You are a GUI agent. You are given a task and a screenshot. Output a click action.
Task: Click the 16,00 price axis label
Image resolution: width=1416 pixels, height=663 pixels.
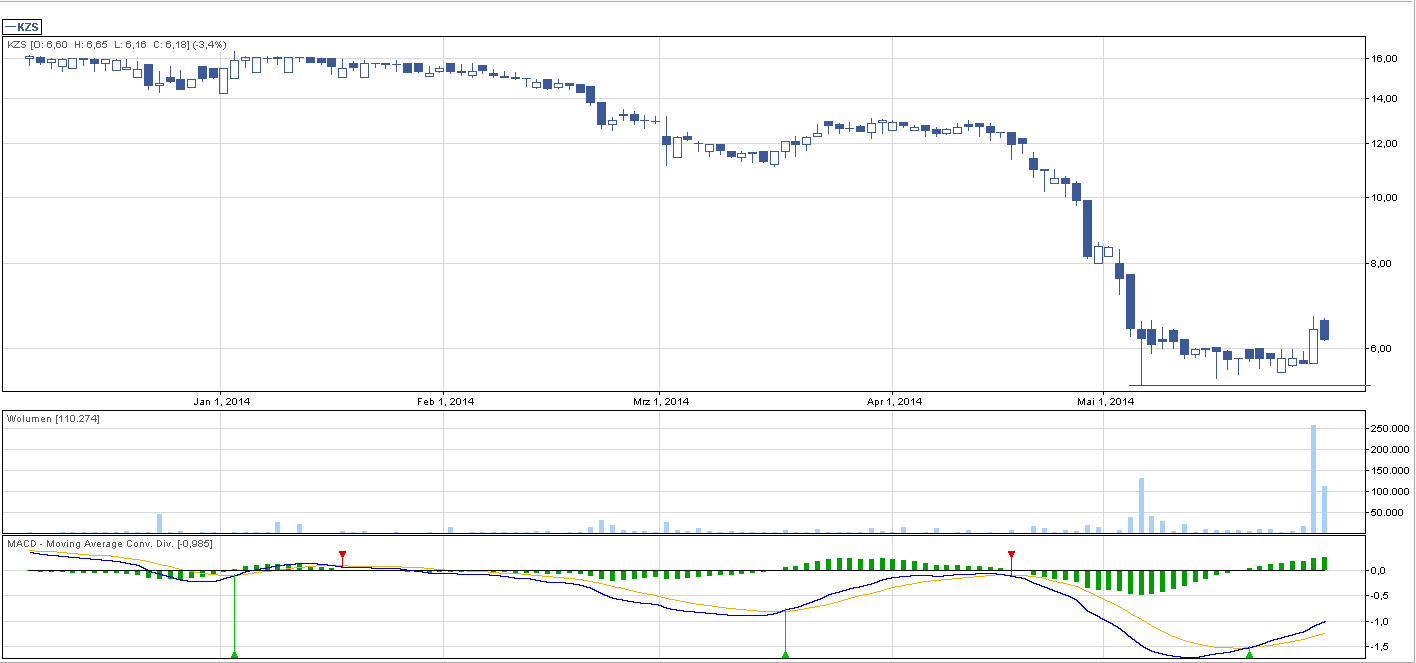point(1384,59)
